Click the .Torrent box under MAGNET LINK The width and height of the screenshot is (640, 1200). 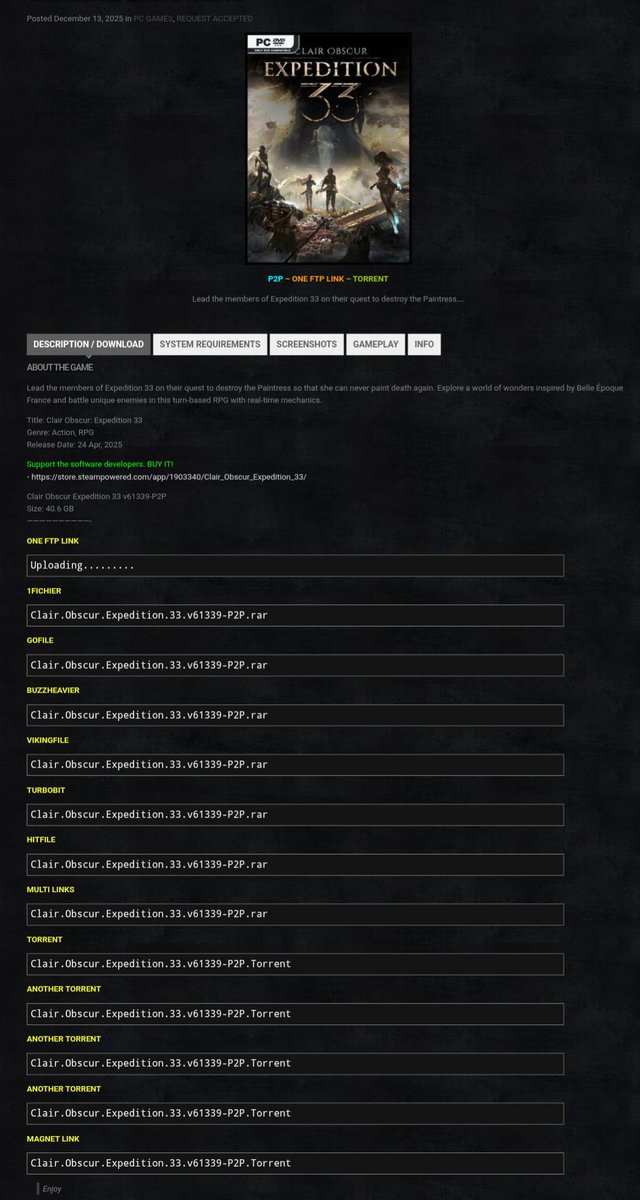[295, 1163]
